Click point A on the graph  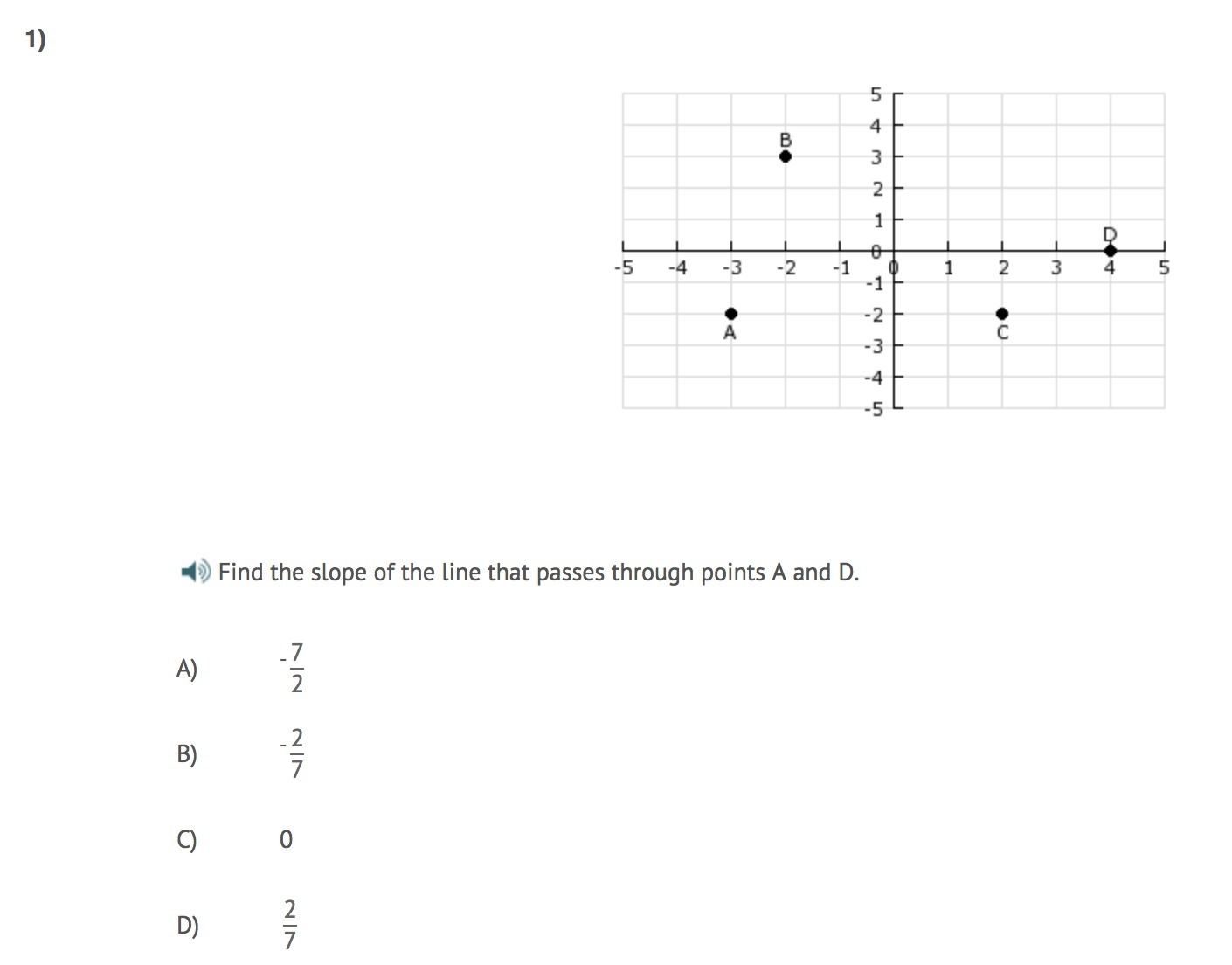[x=731, y=314]
